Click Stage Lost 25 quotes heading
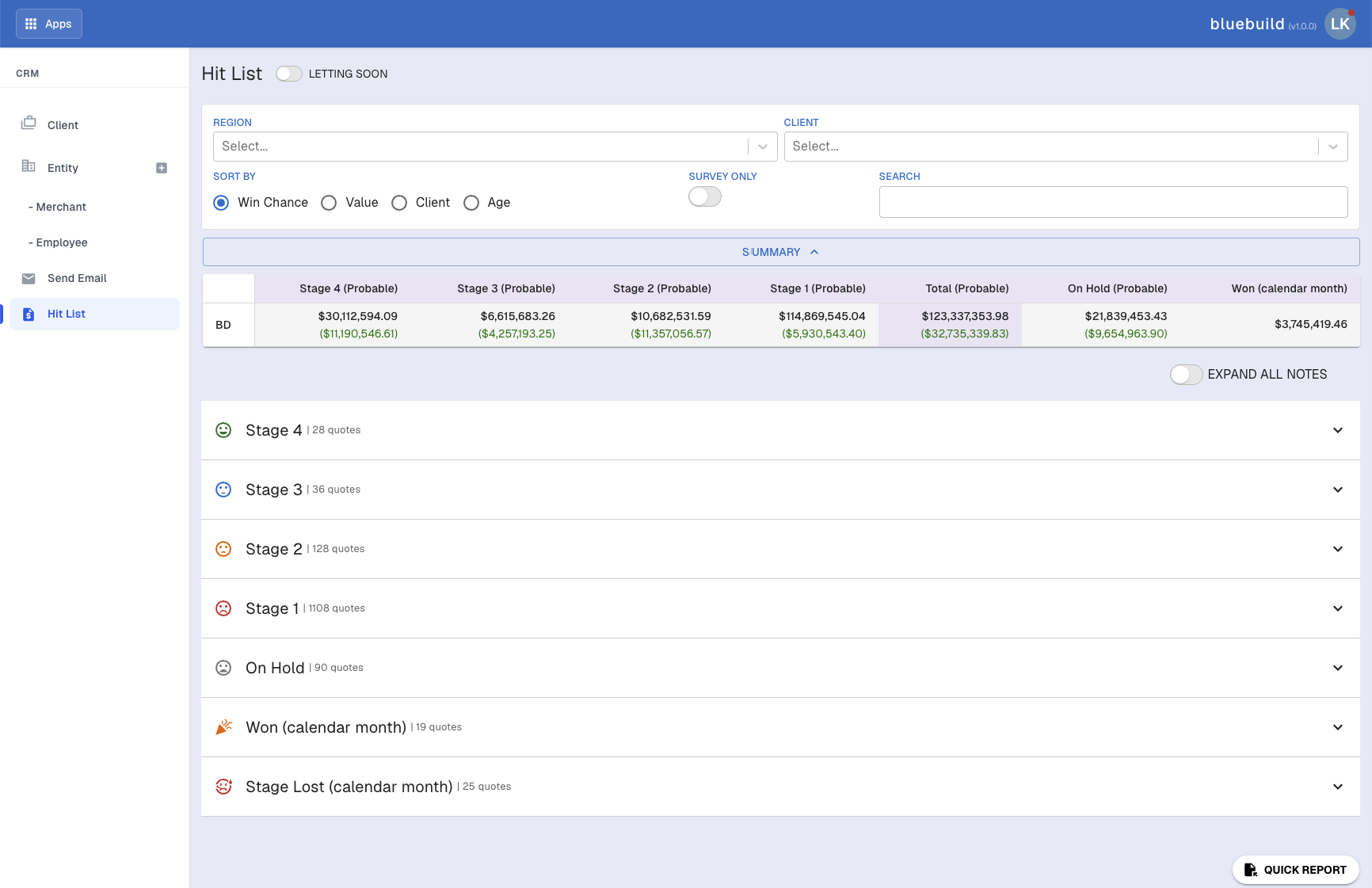This screenshot has width=1372, height=888. [378, 787]
